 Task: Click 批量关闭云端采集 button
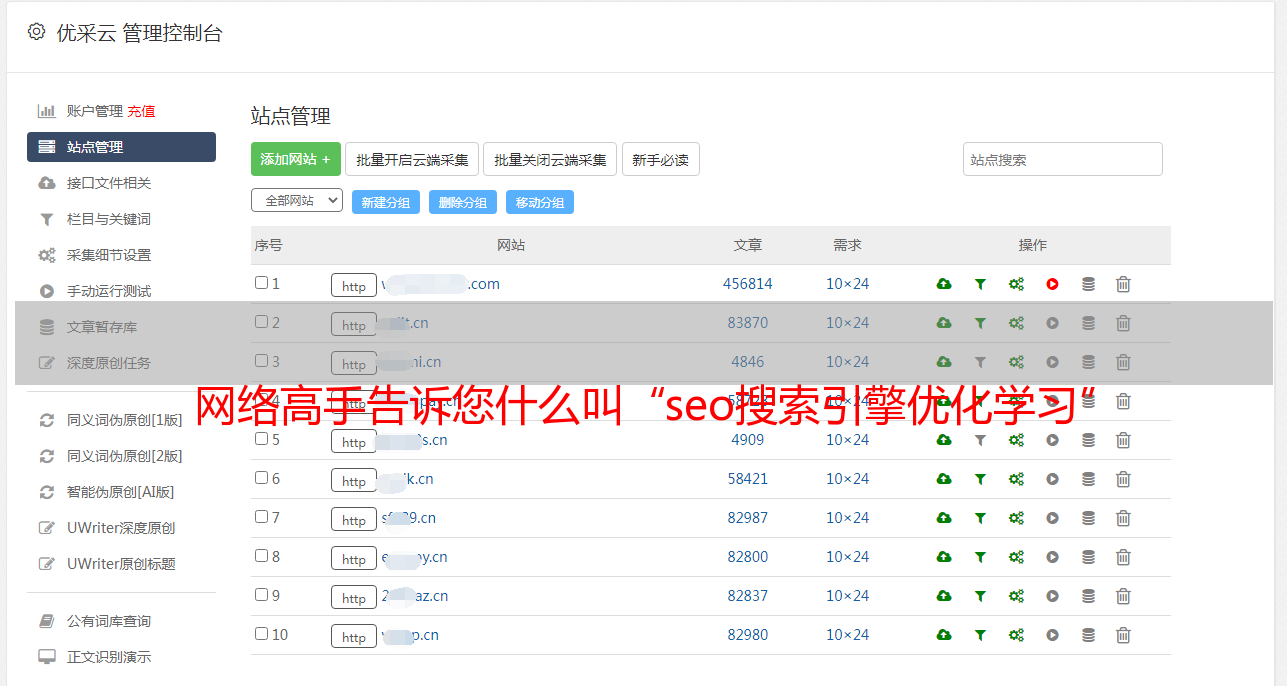pos(550,159)
